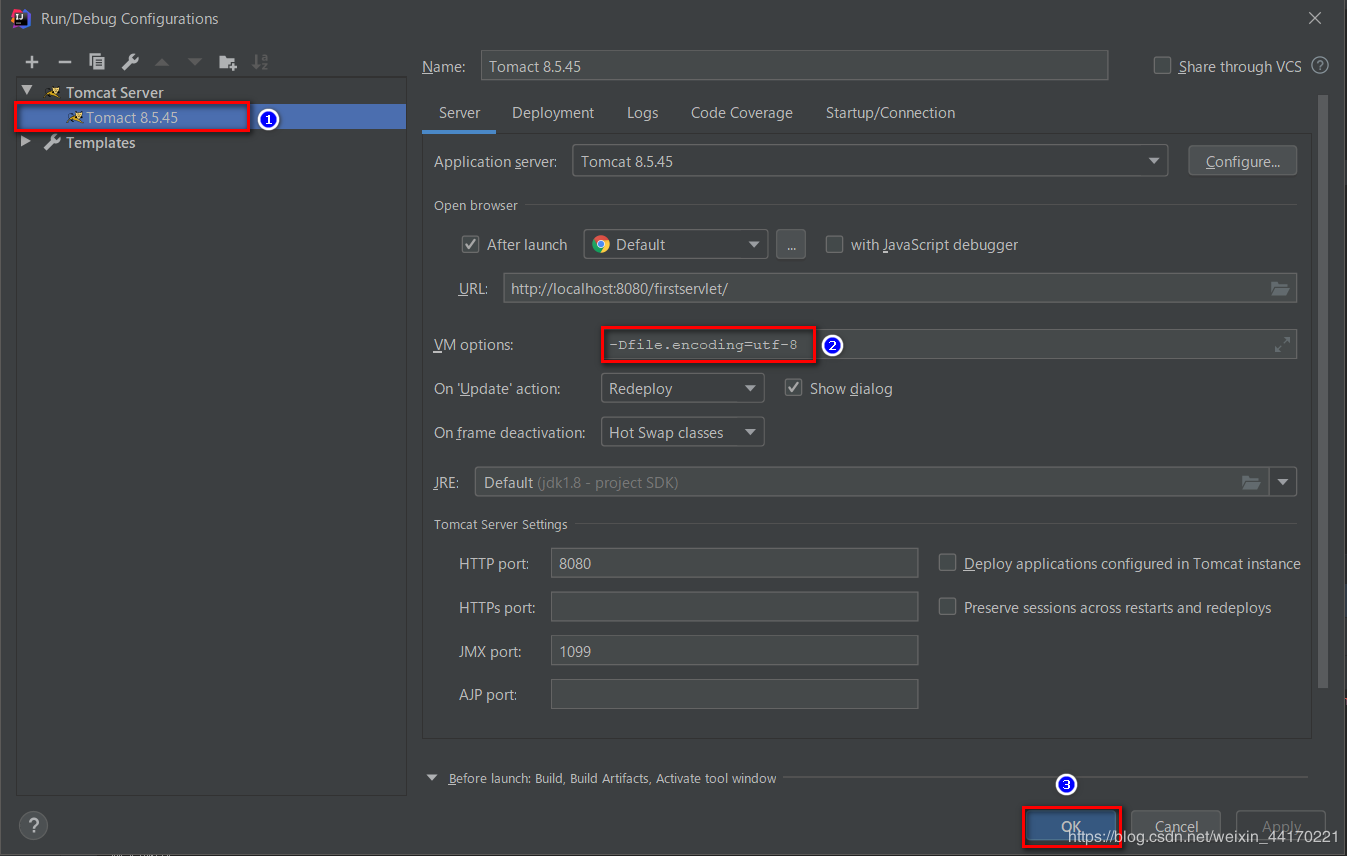Switch to the Deployment tab

tap(553, 113)
